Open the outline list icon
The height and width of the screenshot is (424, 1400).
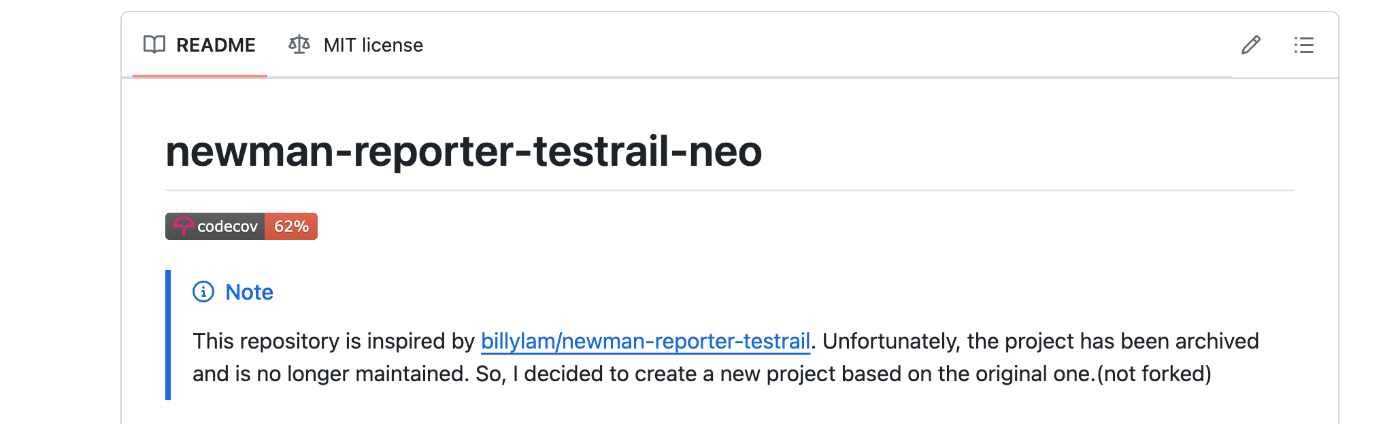[x=1303, y=45]
